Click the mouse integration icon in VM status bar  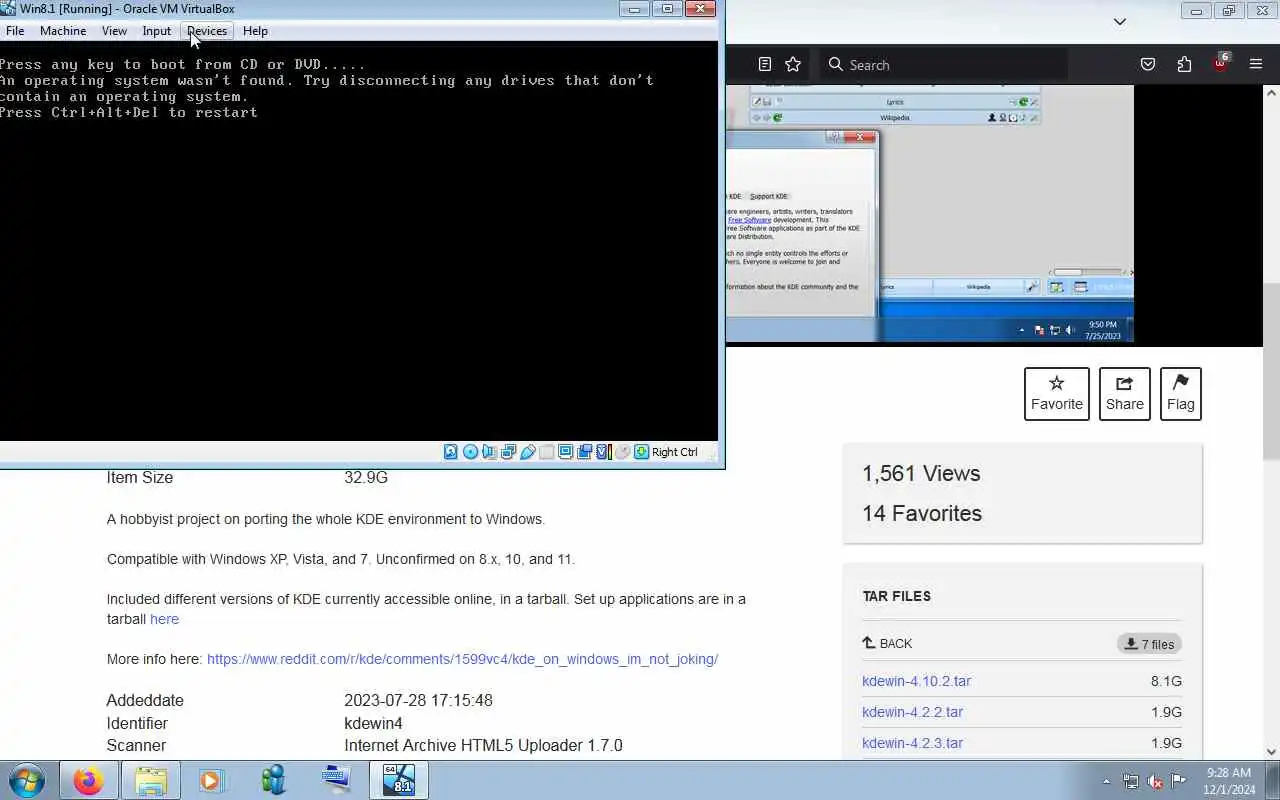point(622,452)
